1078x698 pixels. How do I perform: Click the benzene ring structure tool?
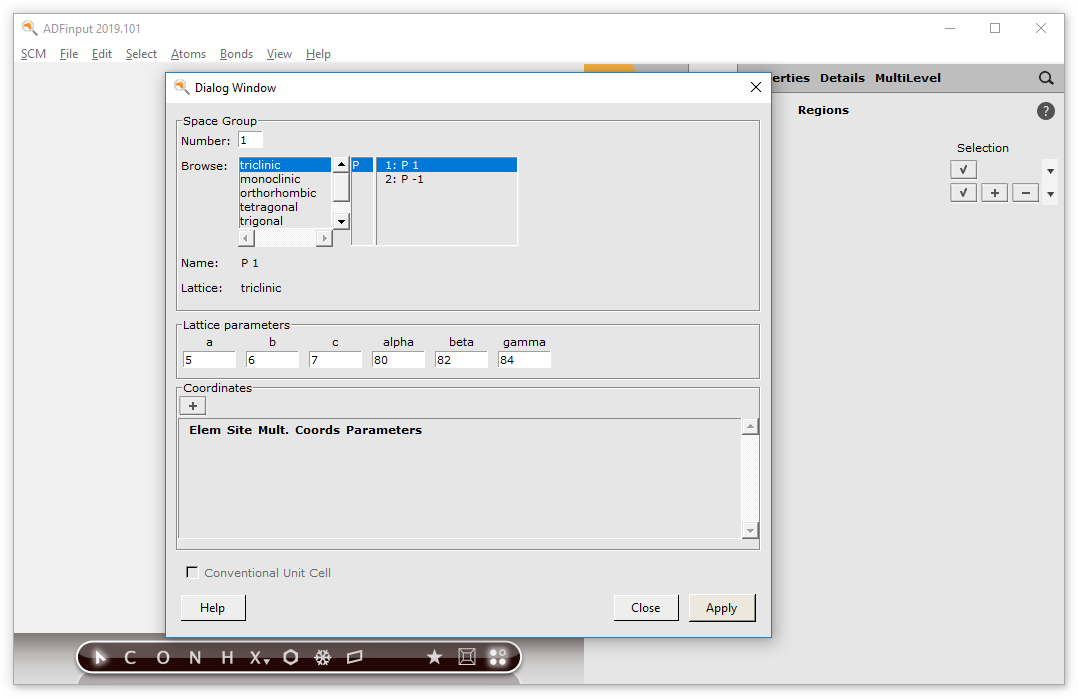click(x=290, y=657)
